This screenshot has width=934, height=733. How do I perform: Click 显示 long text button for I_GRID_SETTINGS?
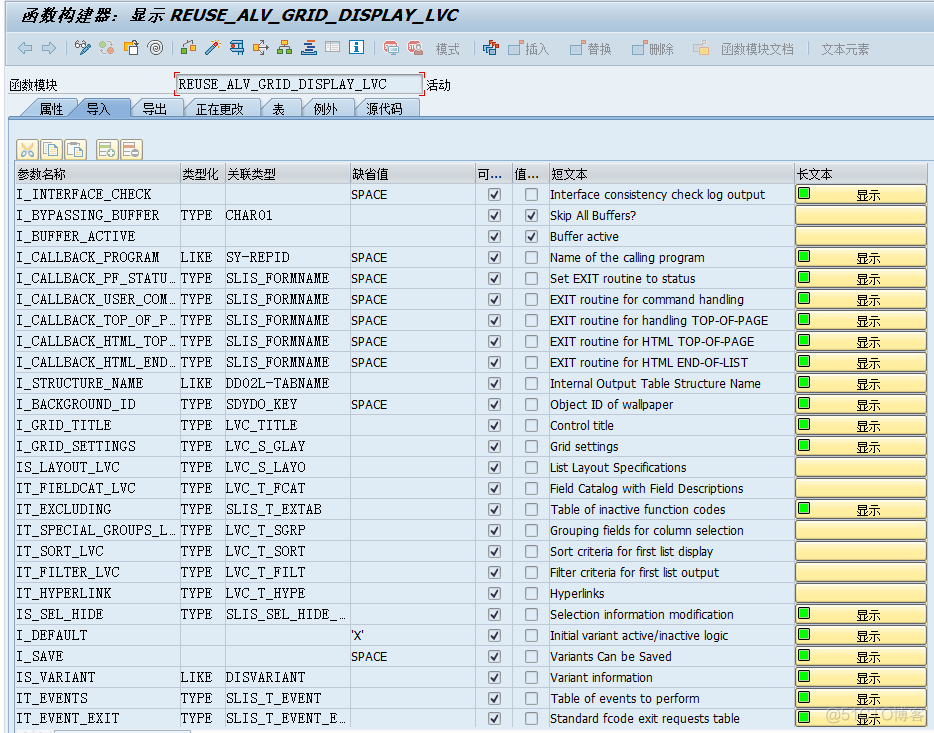point(861,446)
